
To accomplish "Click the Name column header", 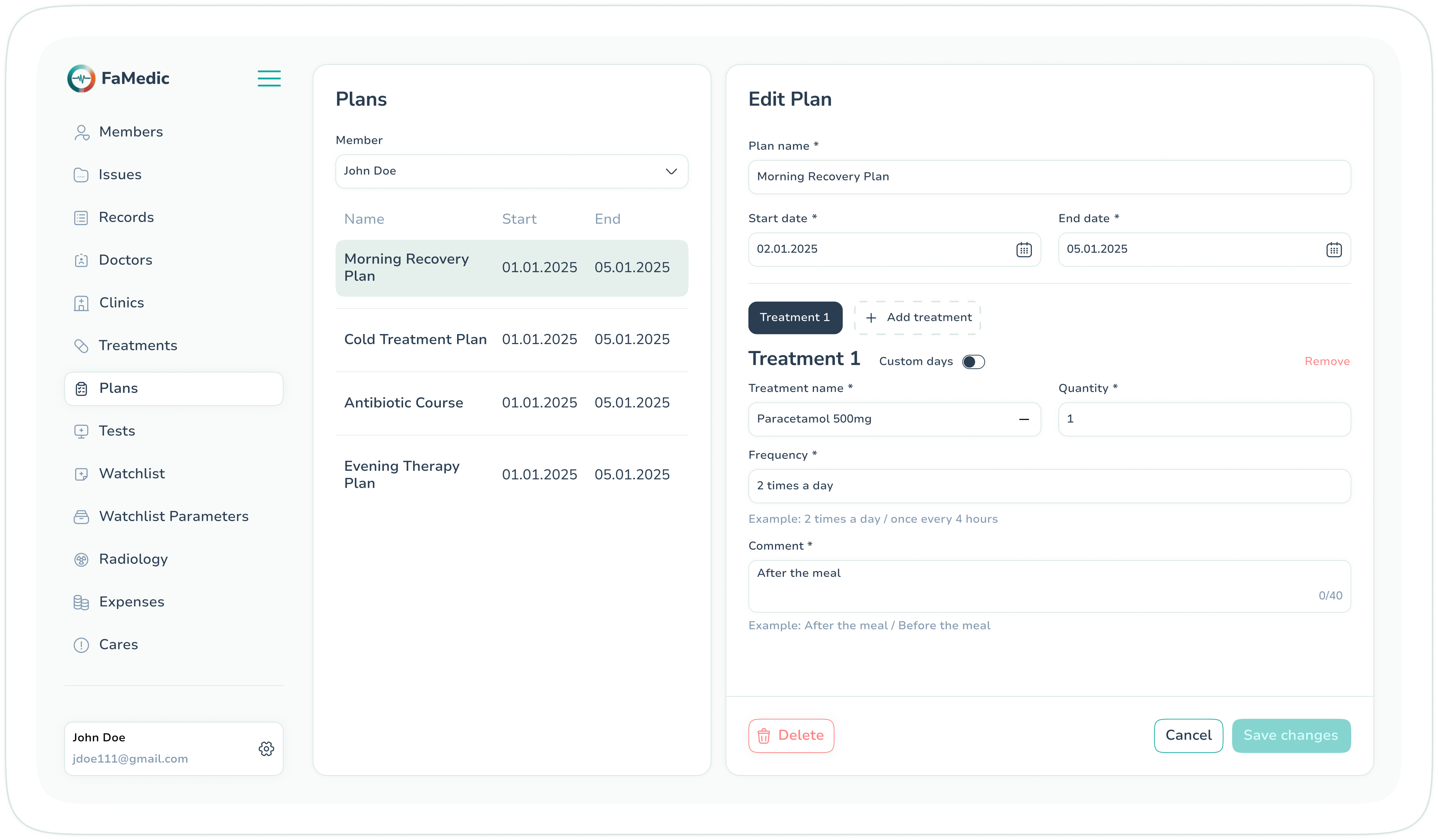I will coord(364,220).
